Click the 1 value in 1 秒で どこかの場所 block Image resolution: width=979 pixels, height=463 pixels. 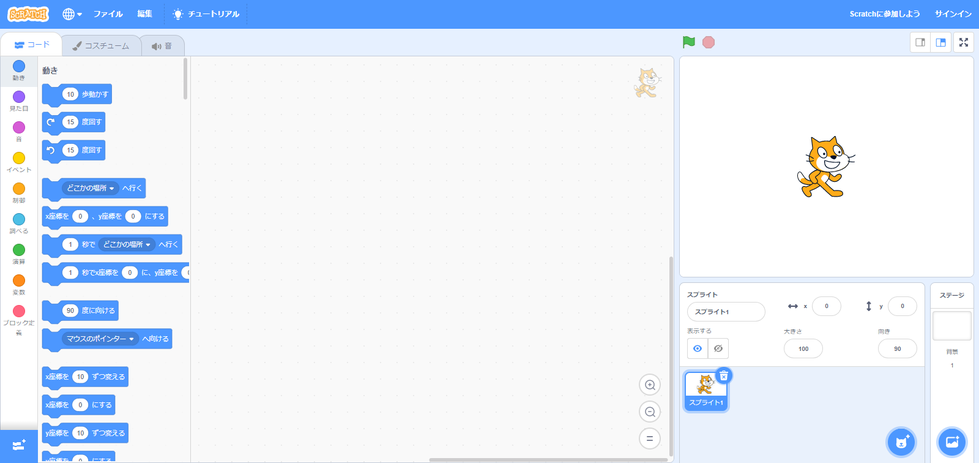(70, 245)
